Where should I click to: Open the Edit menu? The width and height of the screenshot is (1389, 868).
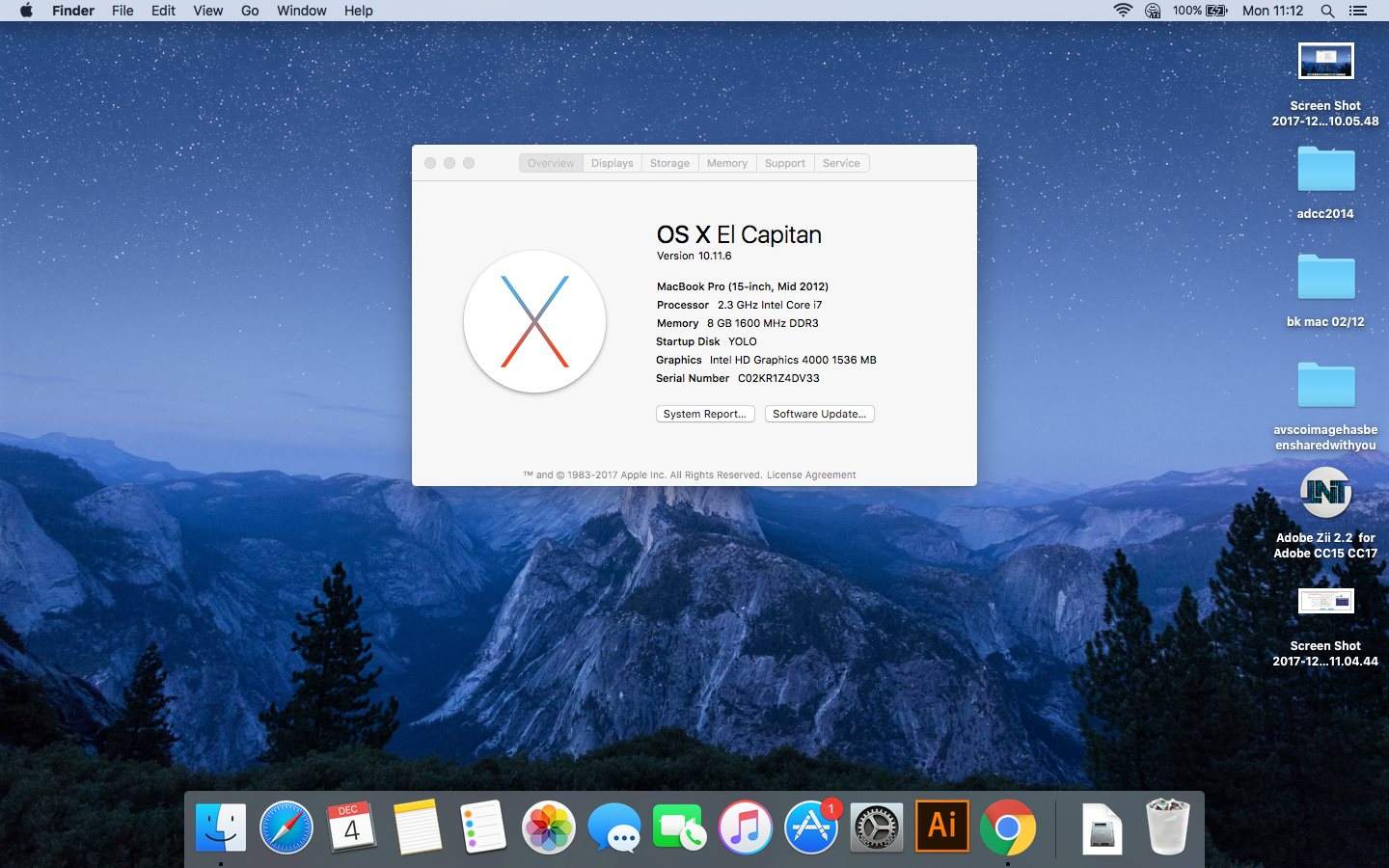(163, 11)
